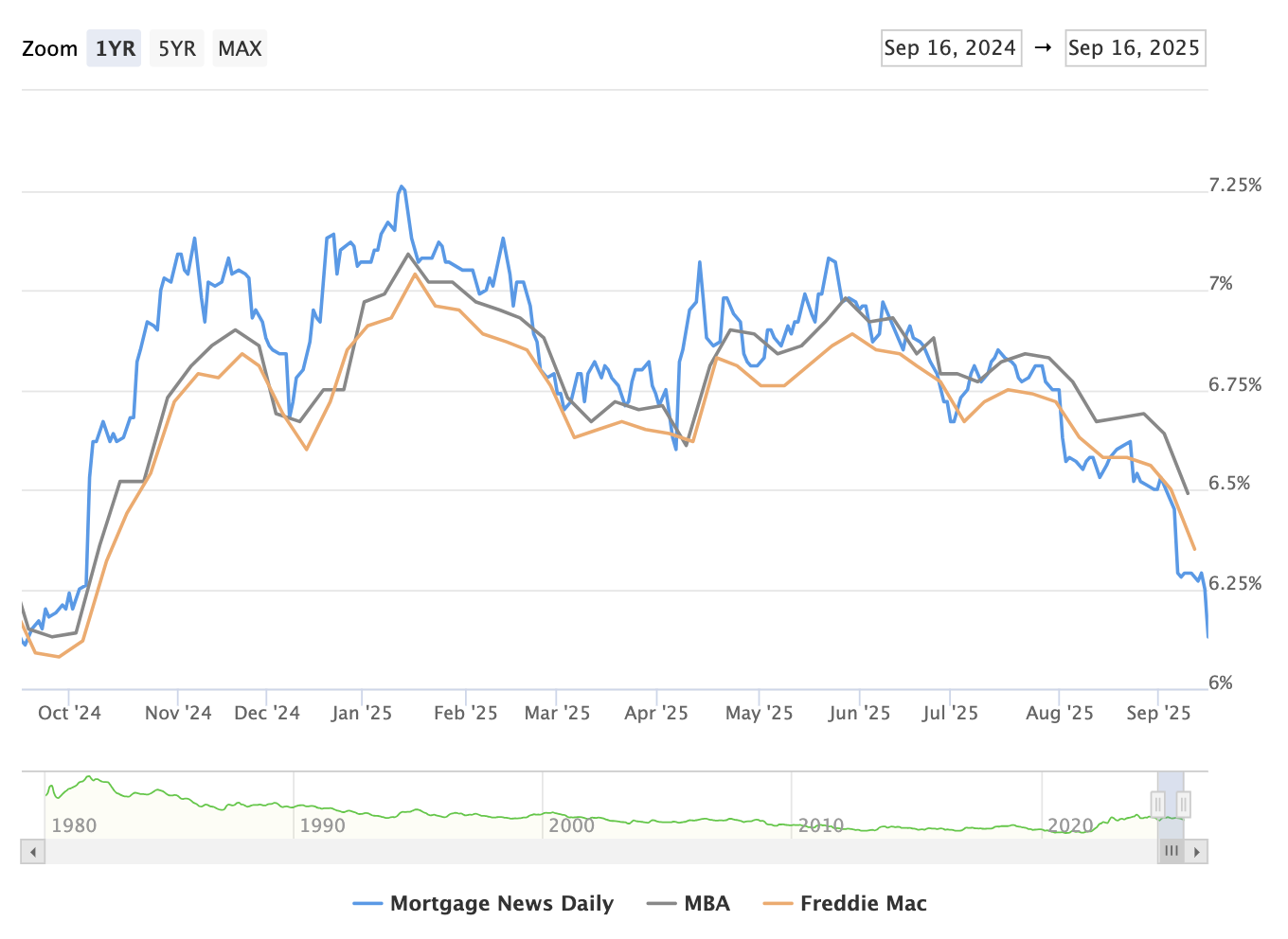Click the right navigator range handle
Screen dimensions: 1288x939
[x=1183, y=805]
